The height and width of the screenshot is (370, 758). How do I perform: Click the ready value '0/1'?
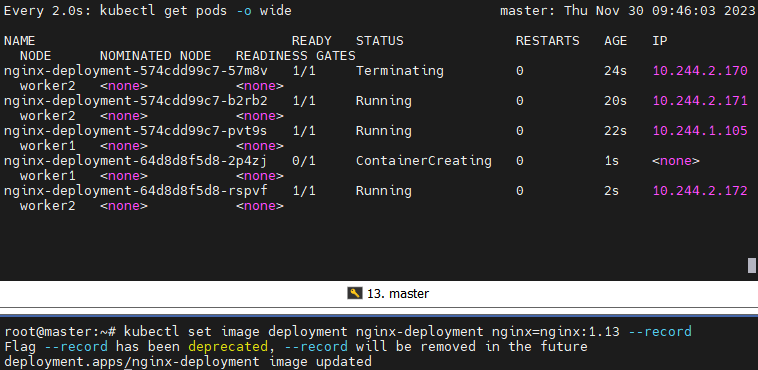(x=304, y=161)
